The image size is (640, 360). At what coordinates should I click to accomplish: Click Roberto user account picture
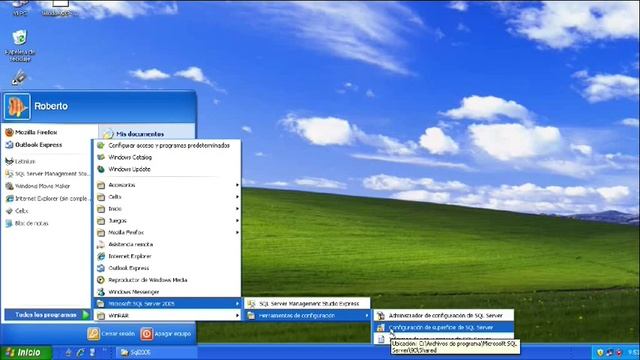[17, 107]
